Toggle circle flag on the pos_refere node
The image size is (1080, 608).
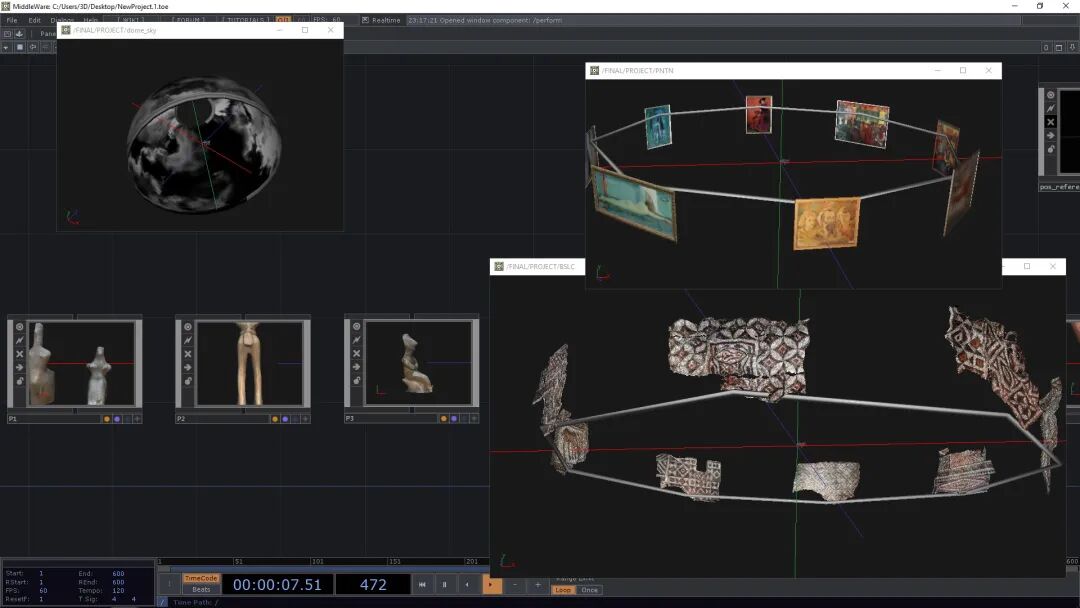1050,95
